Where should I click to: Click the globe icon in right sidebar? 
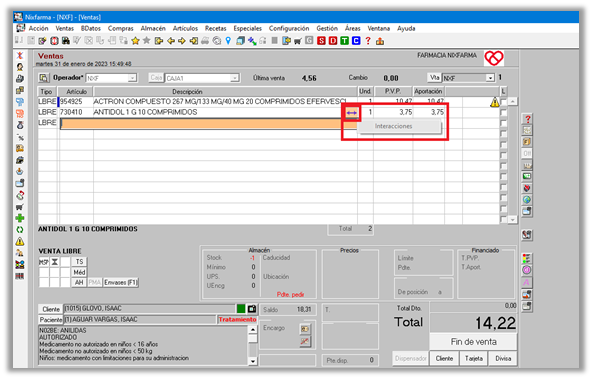click(x=527, y=200)
